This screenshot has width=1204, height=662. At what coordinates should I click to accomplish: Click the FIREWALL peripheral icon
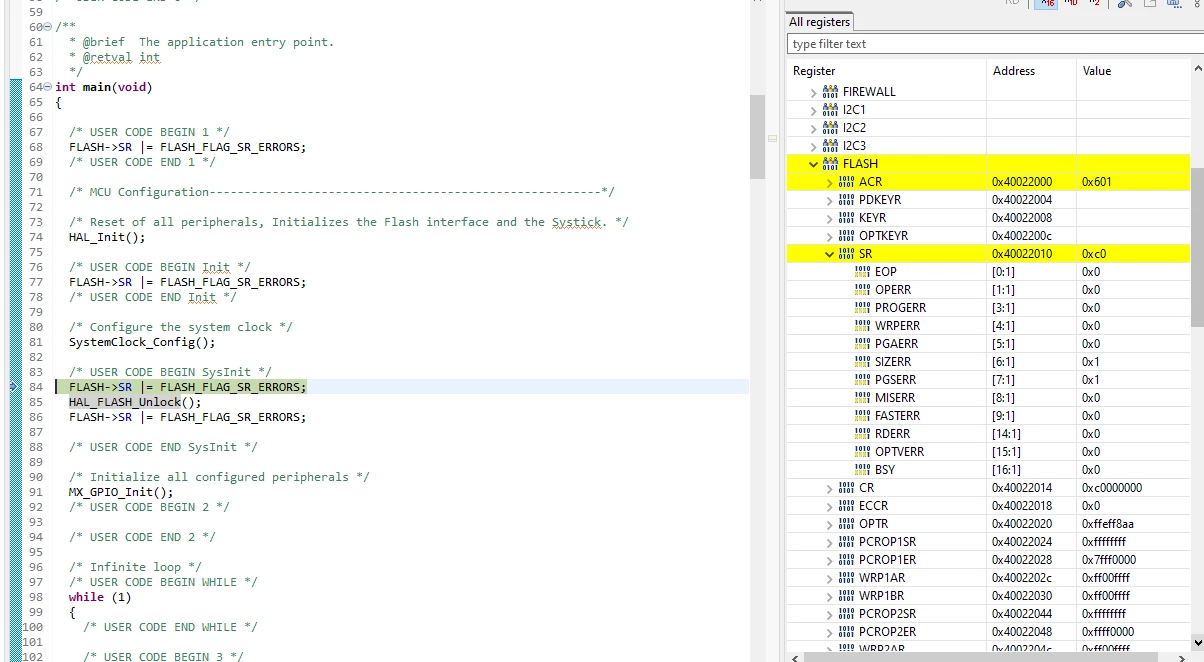(x=830, y=92)
